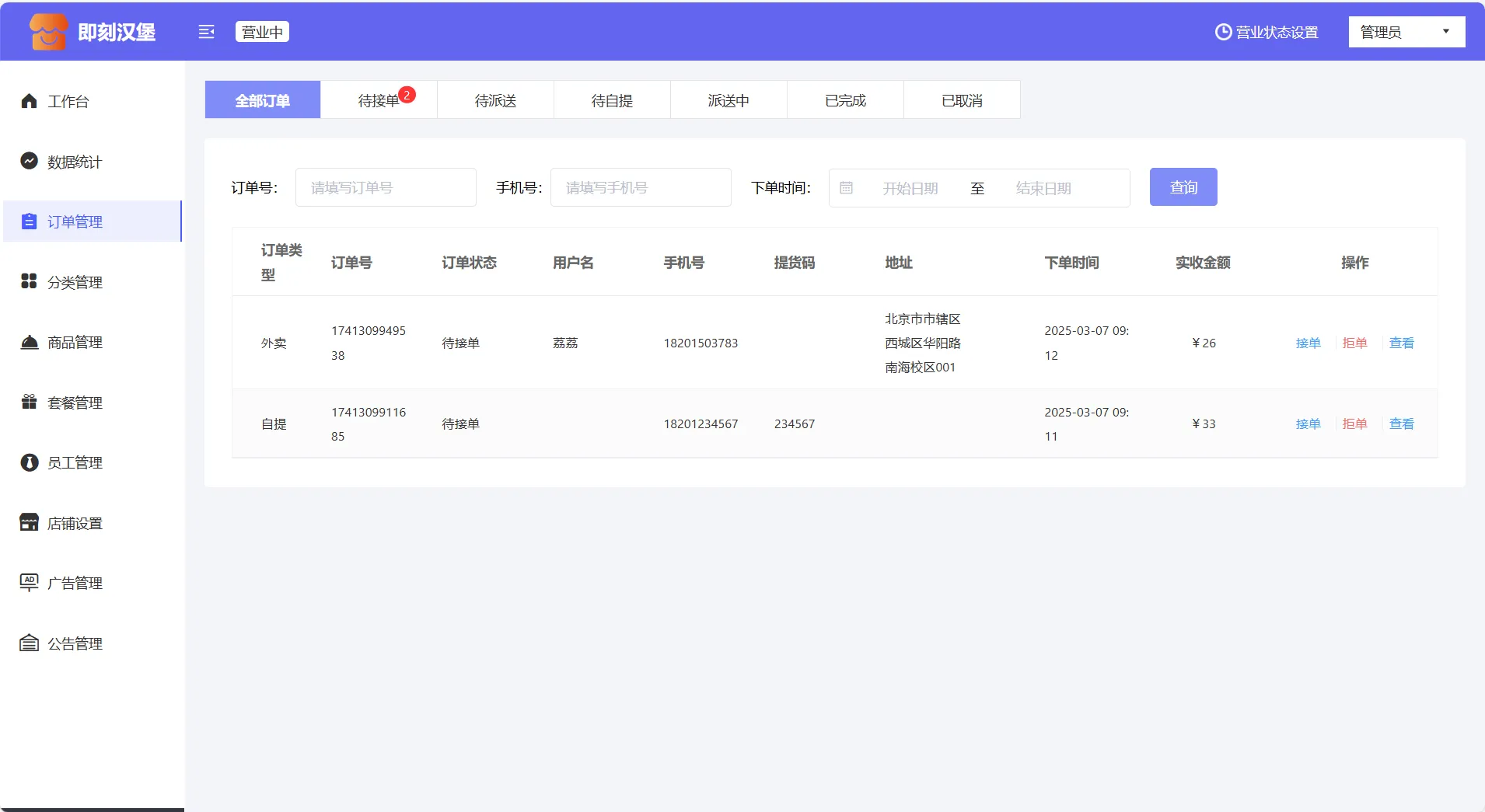Click the 广告管理 AD screen icon
Screen dimensions: 1485x812
click(x=29, y=582)
